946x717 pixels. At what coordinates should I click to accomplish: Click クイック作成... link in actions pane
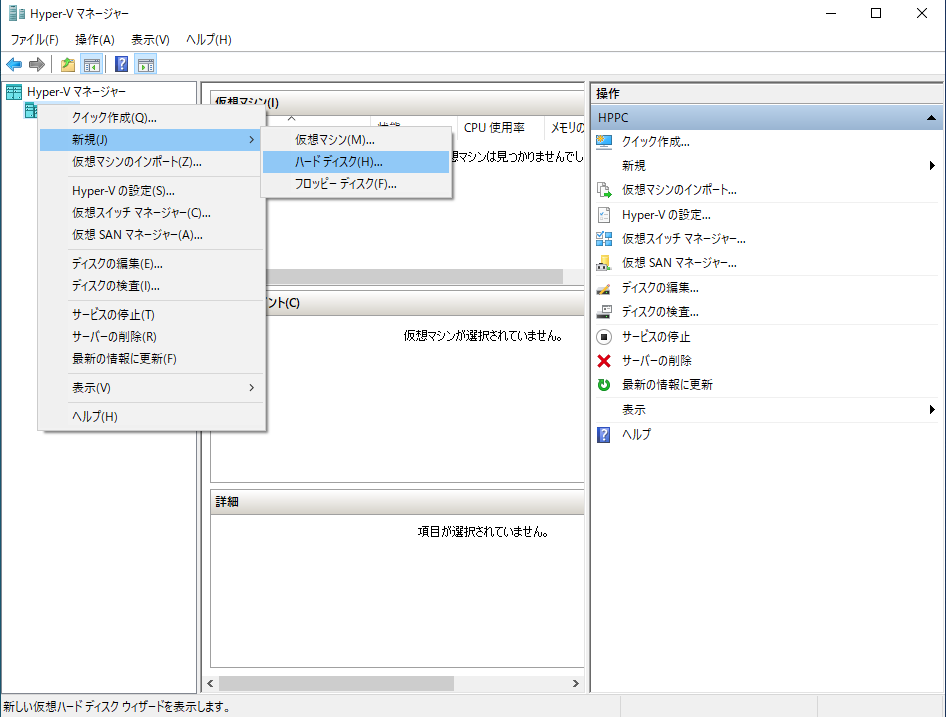point(656,142)
